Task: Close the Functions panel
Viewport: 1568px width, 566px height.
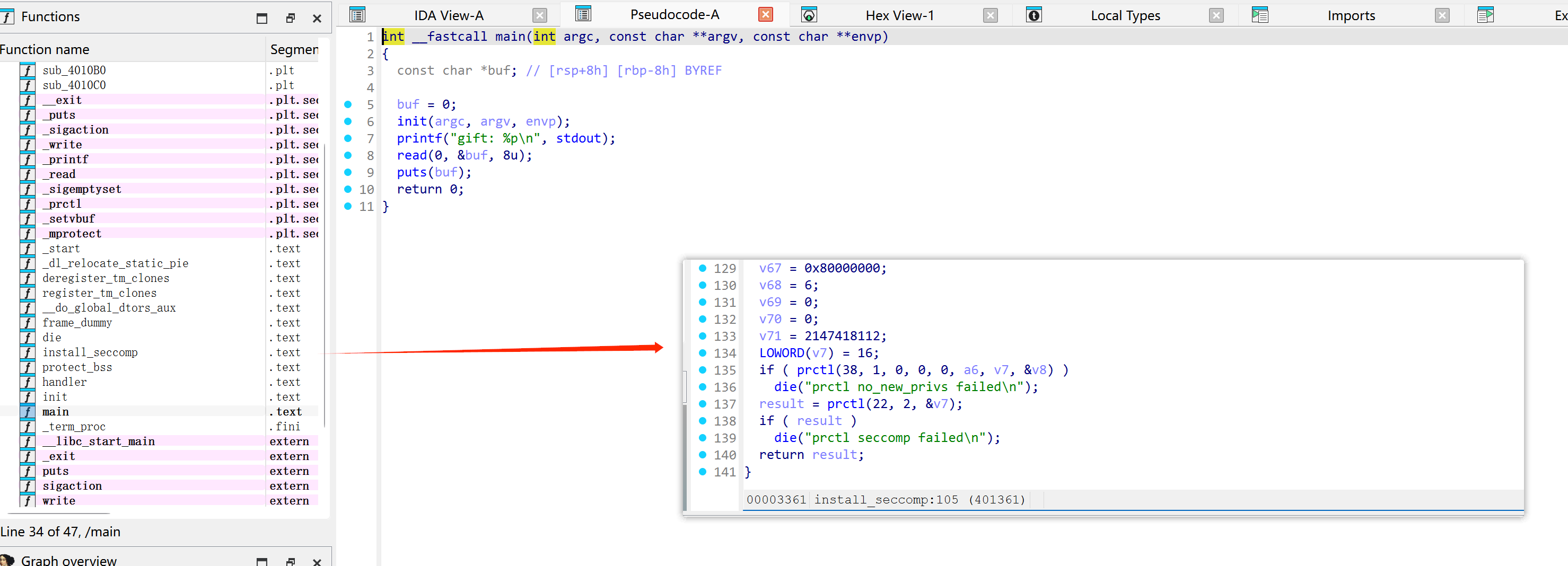Action: point(317,18)
